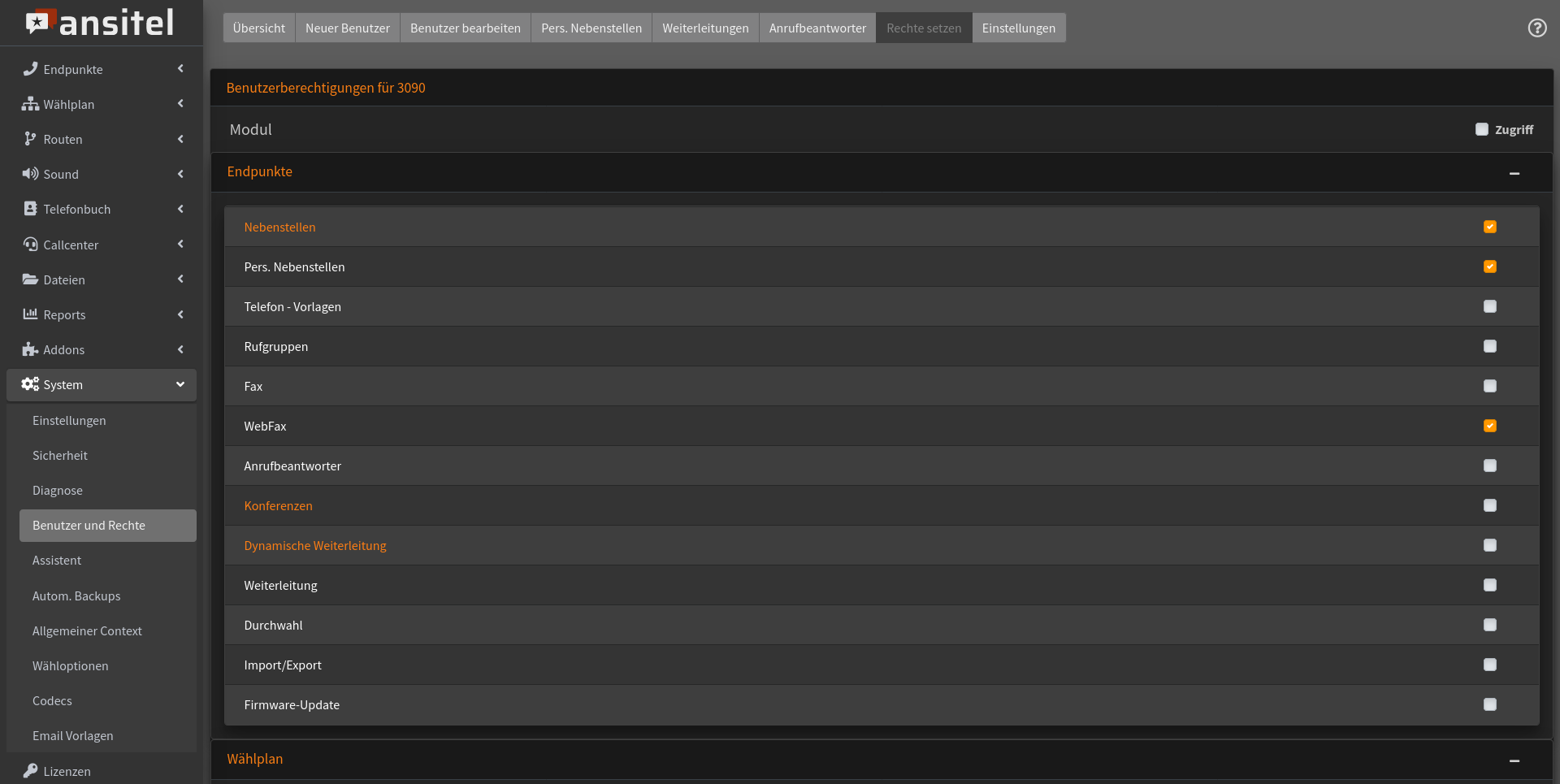The height and width of the screenshot is (784, 1560).
Task: Open Sicherheit in the System submenu
Action: coord(60,455)
